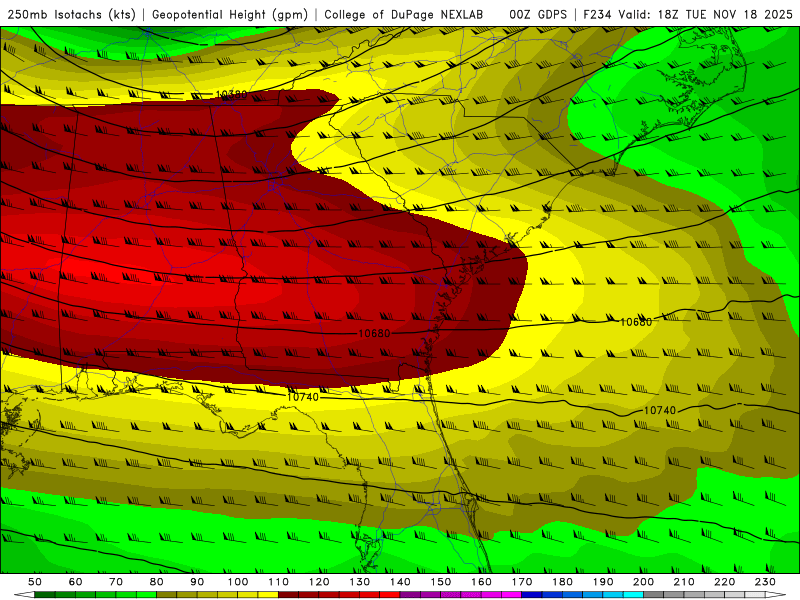The height and width of the screenshot is (600, 800).
Task: Click the 70 value on the legend scale
Action: click(x=116, y=582)
